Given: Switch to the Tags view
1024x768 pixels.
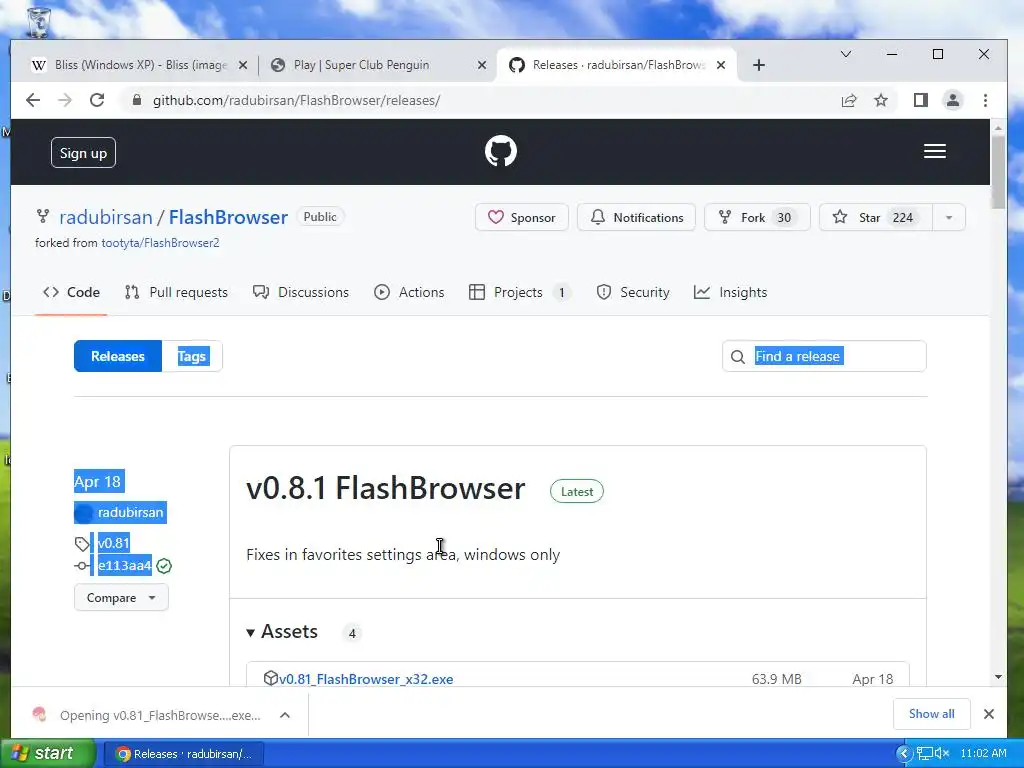Looking at the screenshot, I should [x=192, y=356].
